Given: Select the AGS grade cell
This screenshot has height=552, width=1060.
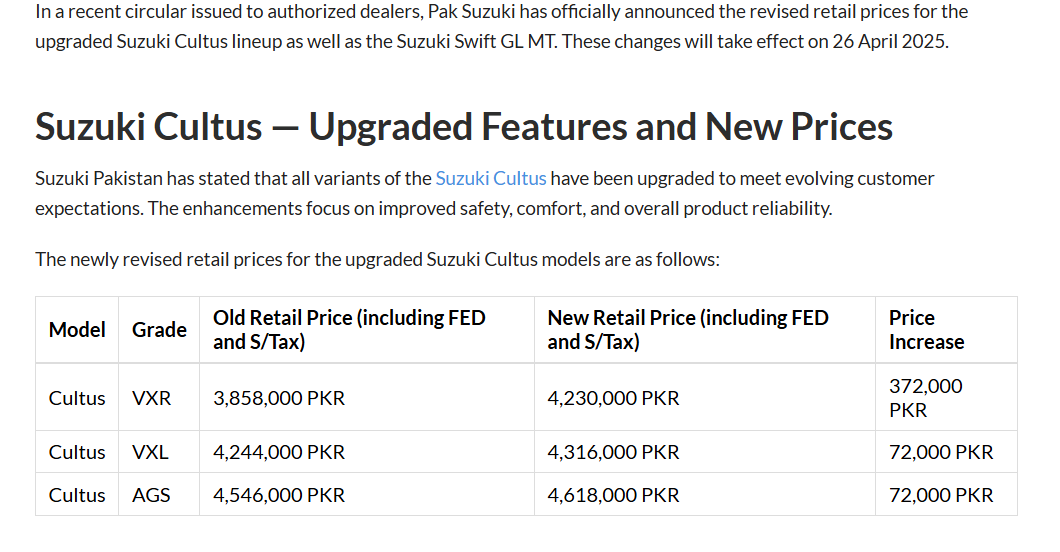Looking at the screenshot, I should [159, 495].
